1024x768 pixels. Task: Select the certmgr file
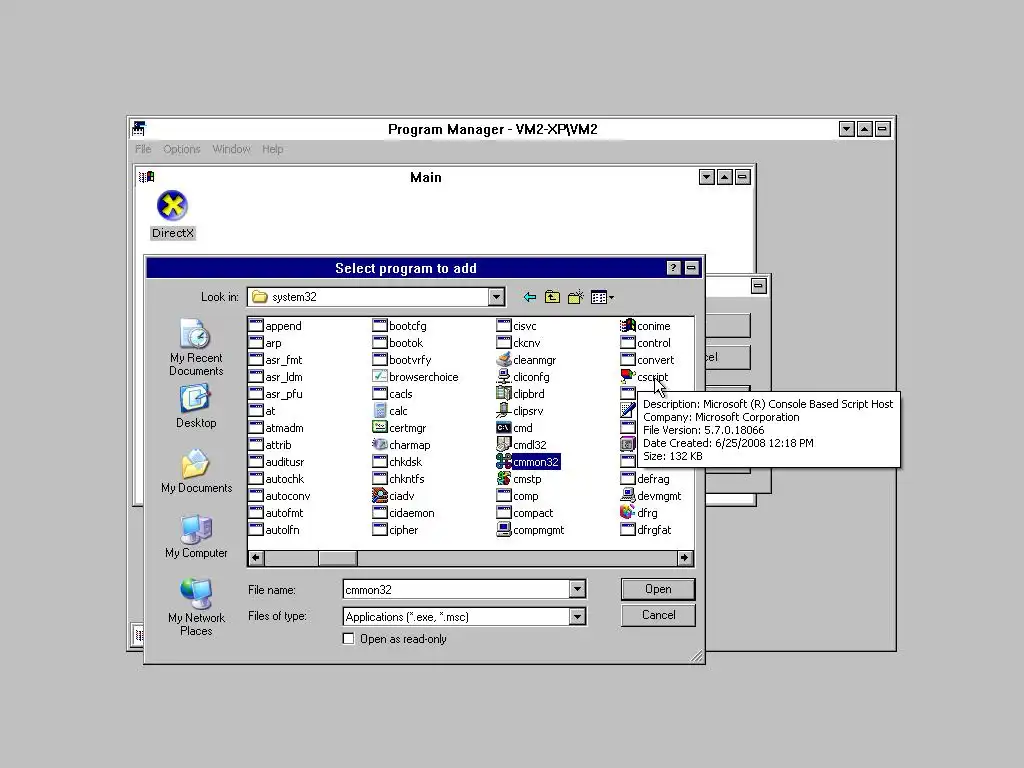tap(399, 428)
